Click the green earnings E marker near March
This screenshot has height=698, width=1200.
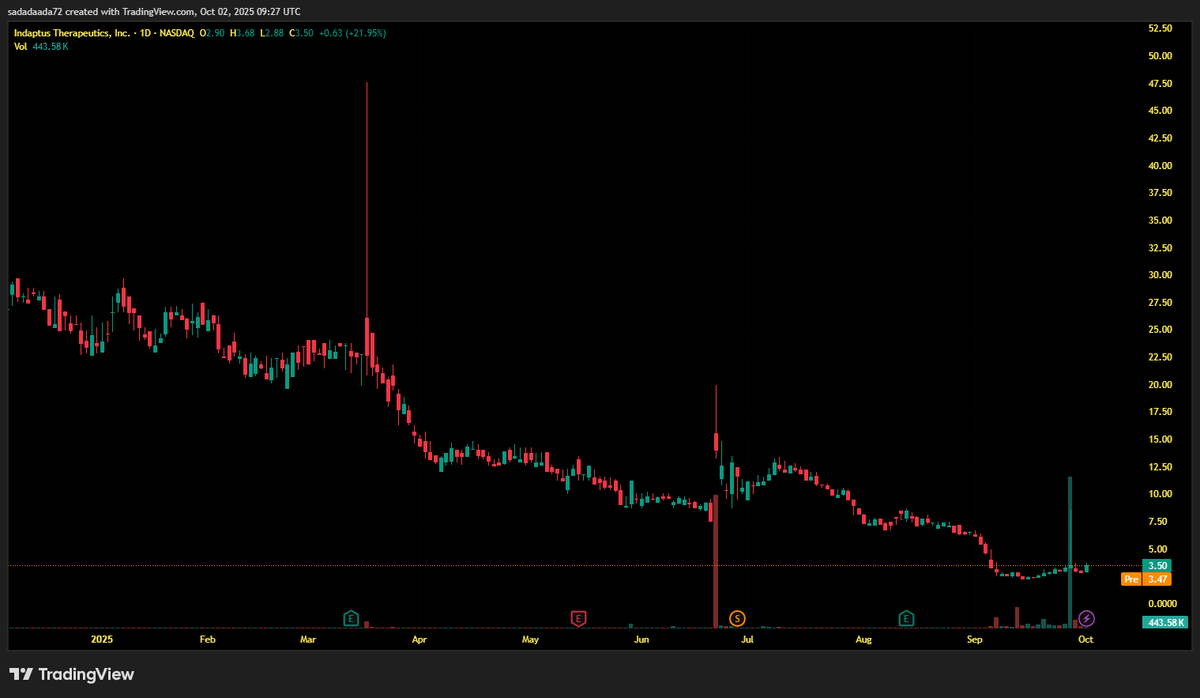point(351,618)
